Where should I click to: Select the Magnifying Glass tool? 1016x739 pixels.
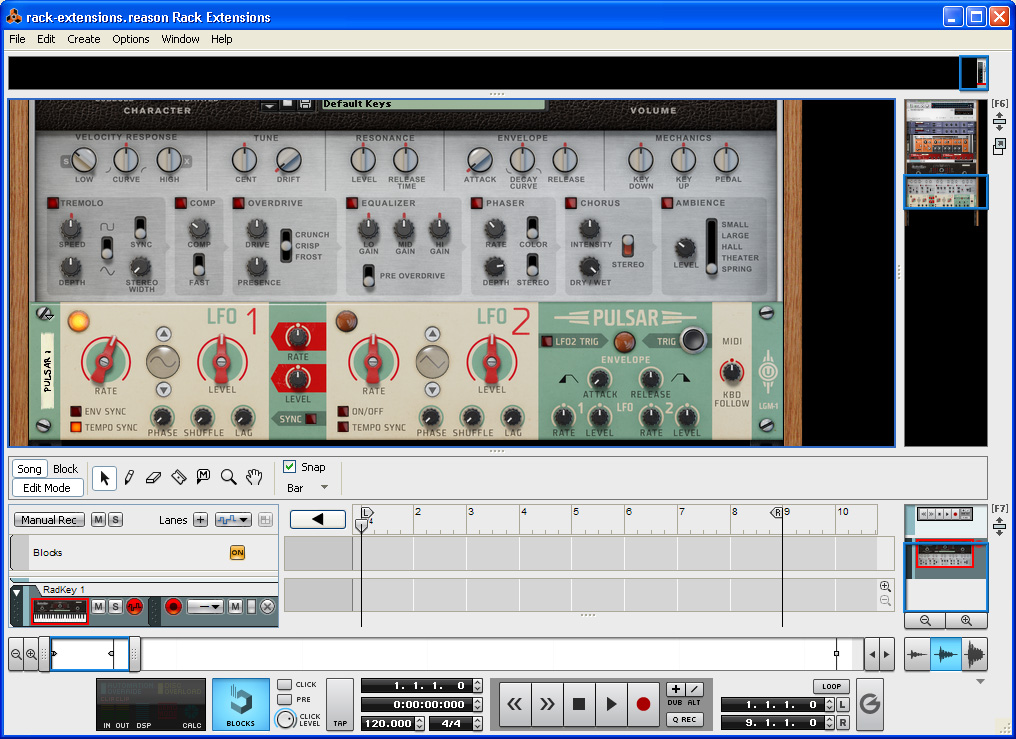pos(228,478)
